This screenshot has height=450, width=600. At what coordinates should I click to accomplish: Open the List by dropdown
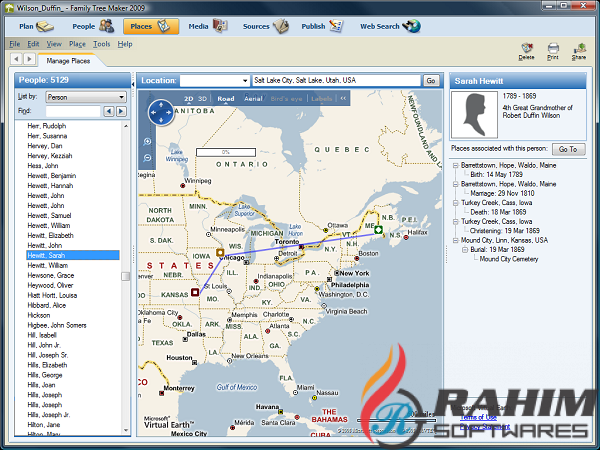click(x=86, y=97)
